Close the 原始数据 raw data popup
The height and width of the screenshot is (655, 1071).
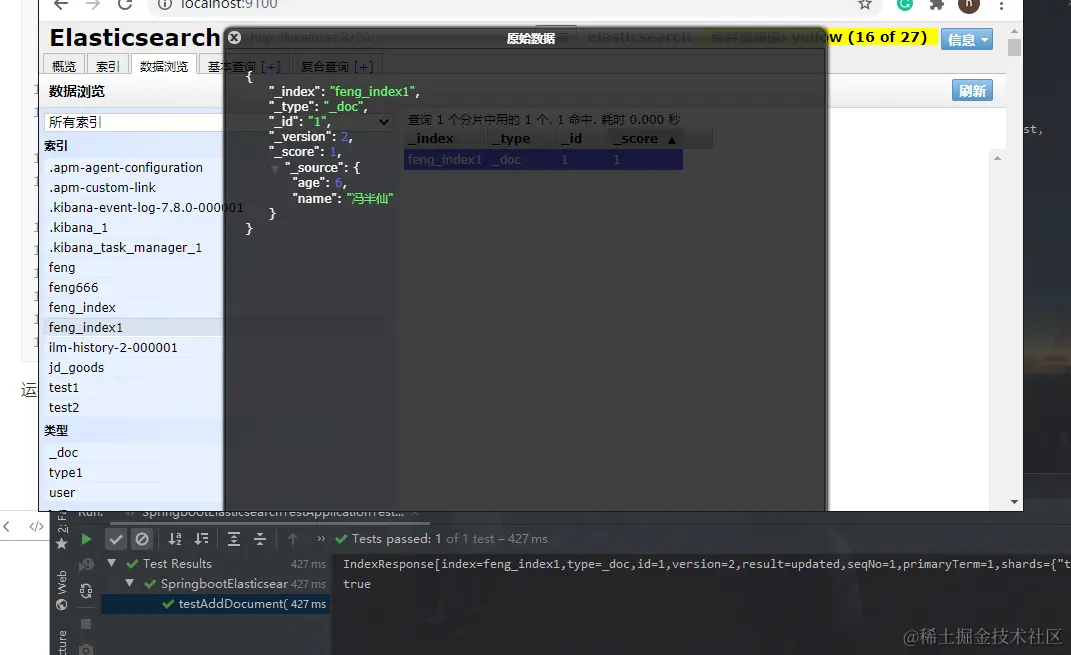click(234, 38)
